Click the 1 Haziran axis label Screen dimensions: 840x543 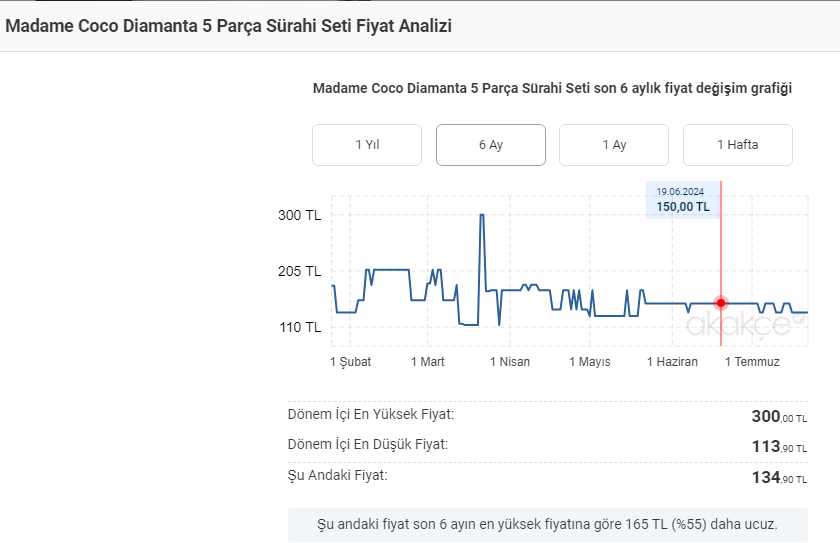click(x=672, y=362)
